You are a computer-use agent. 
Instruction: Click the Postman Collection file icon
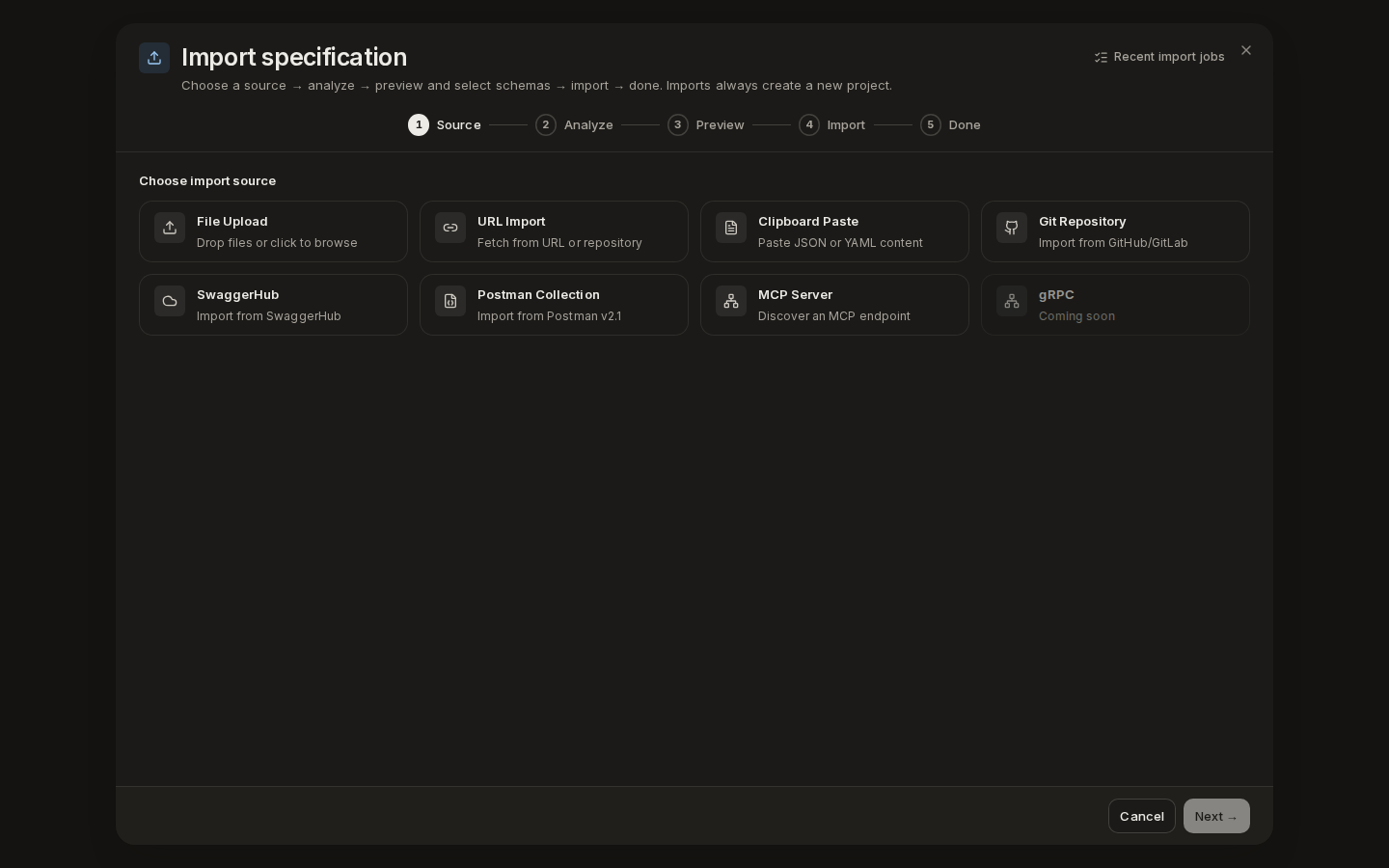[450, 301]
